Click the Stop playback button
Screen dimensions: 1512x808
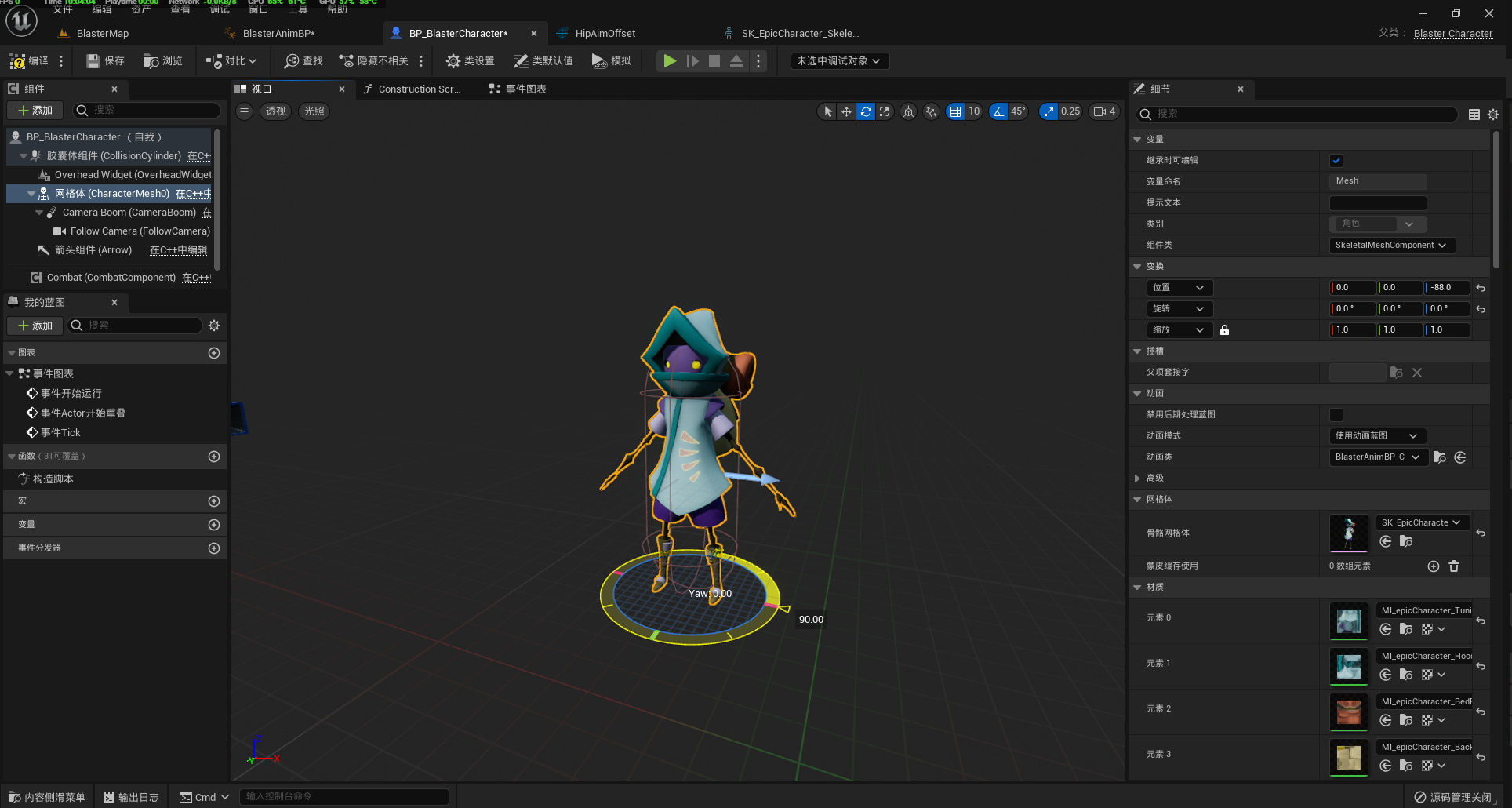(714, 61)
